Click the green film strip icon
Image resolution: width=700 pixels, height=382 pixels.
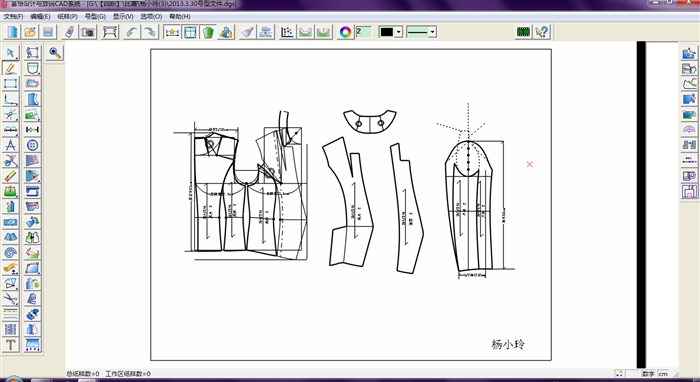click(523, 32)
